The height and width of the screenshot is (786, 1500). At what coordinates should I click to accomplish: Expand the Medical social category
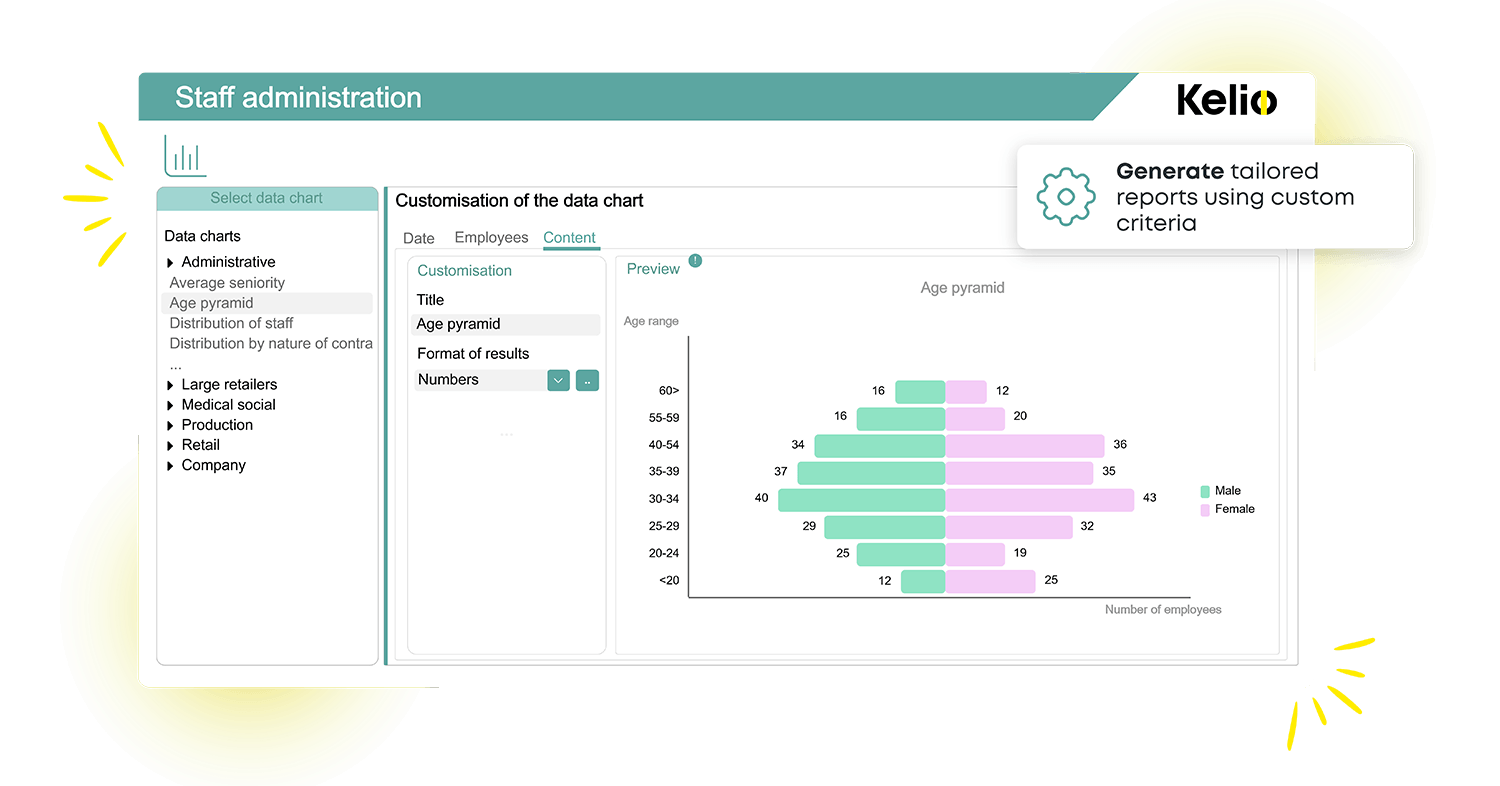pyautogui.click(x=171, y=405)
